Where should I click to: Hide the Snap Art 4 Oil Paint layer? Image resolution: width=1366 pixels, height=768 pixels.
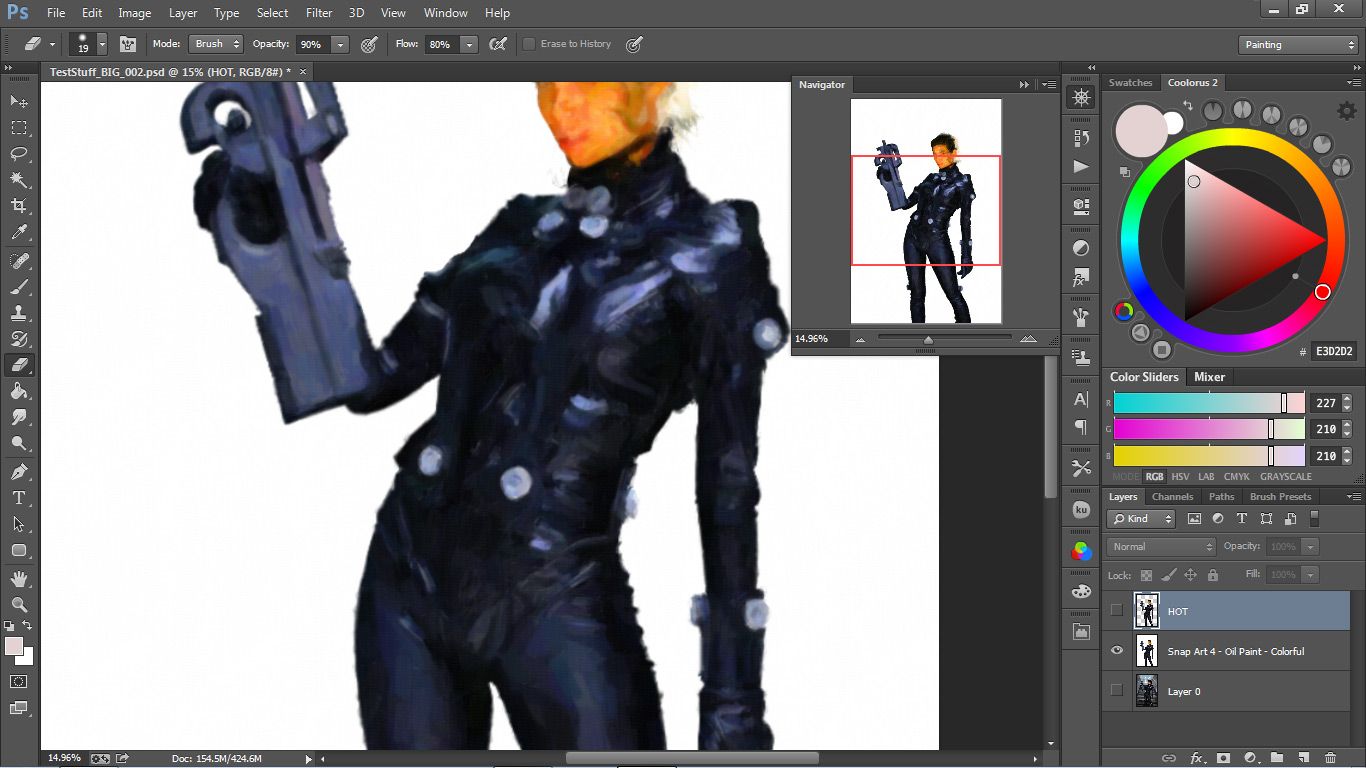[x=1117, y=651]
